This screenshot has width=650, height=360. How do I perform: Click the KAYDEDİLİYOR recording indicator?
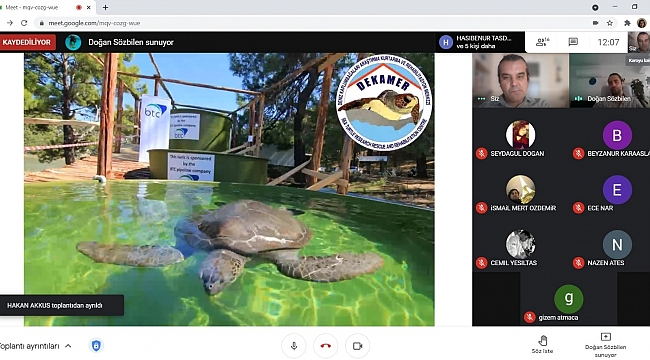click(x=27, y=42)
